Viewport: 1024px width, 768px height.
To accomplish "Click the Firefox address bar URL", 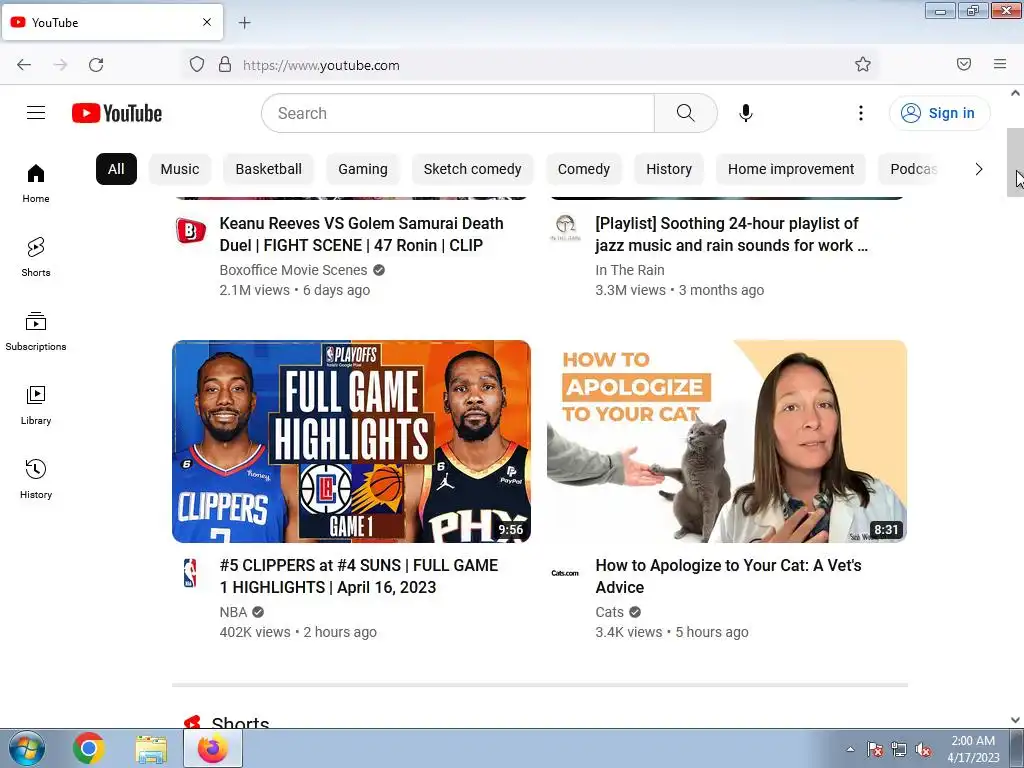I will [321, 65].
